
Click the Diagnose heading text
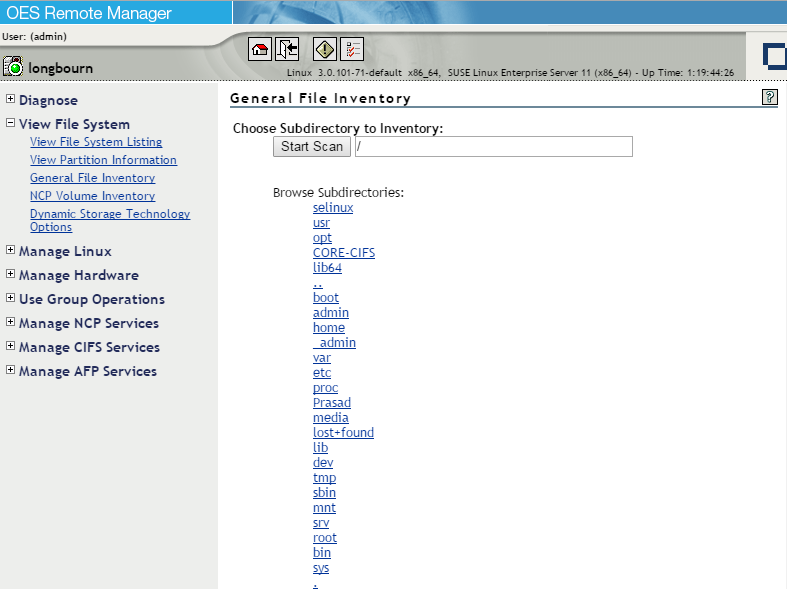point(48,100)
